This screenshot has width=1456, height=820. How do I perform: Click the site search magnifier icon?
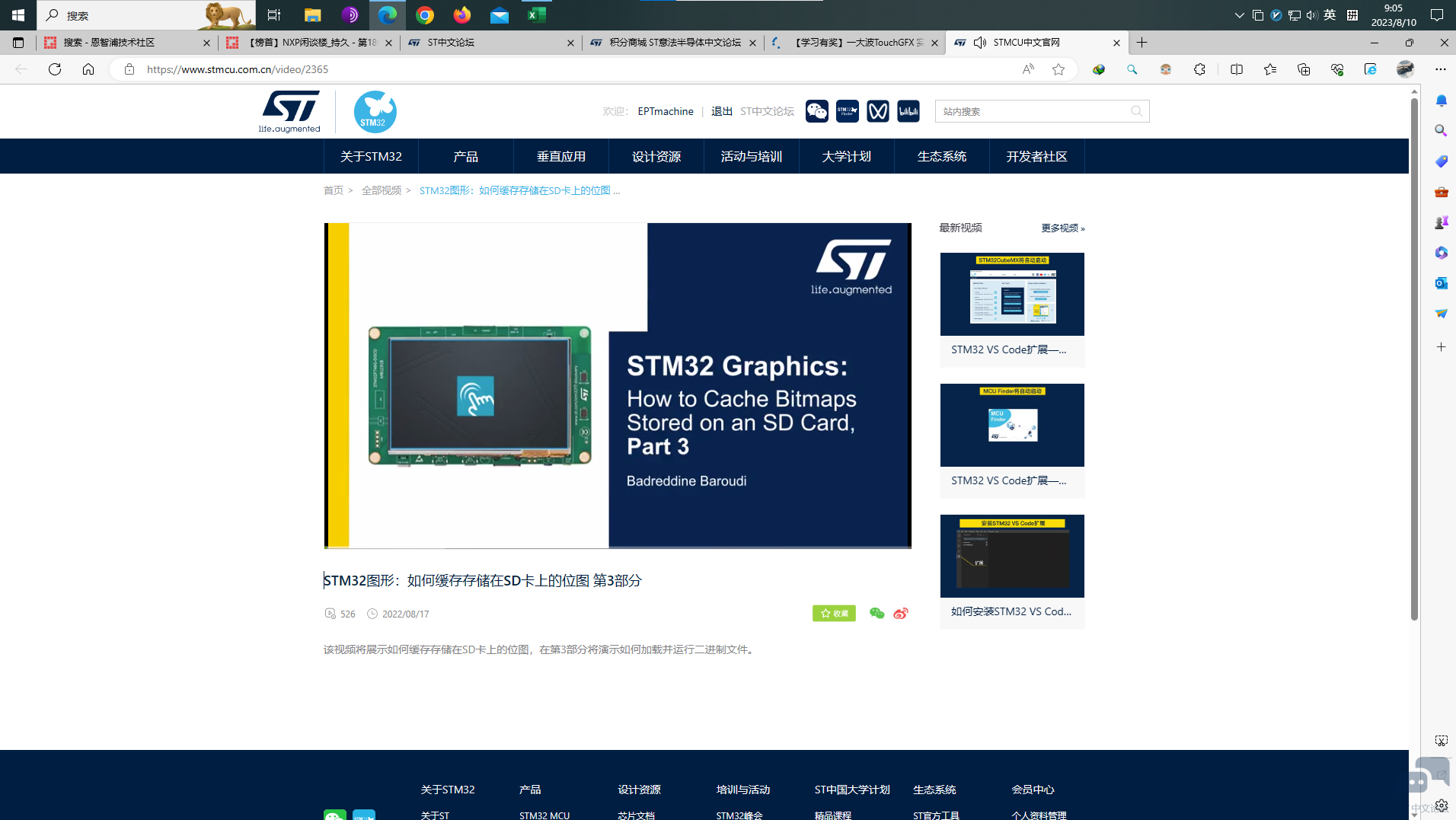click(x=1136, y=111)
